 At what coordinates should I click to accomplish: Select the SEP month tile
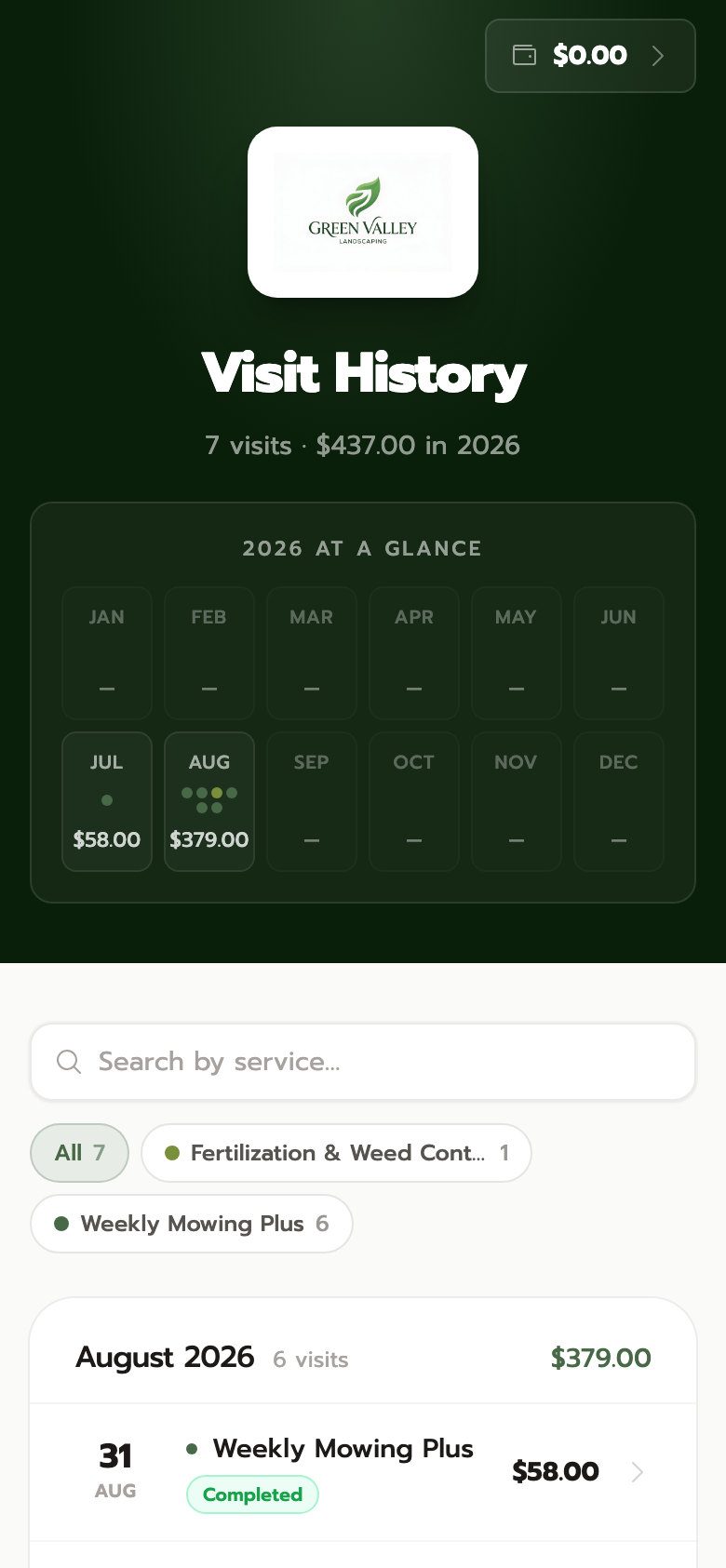312,801
